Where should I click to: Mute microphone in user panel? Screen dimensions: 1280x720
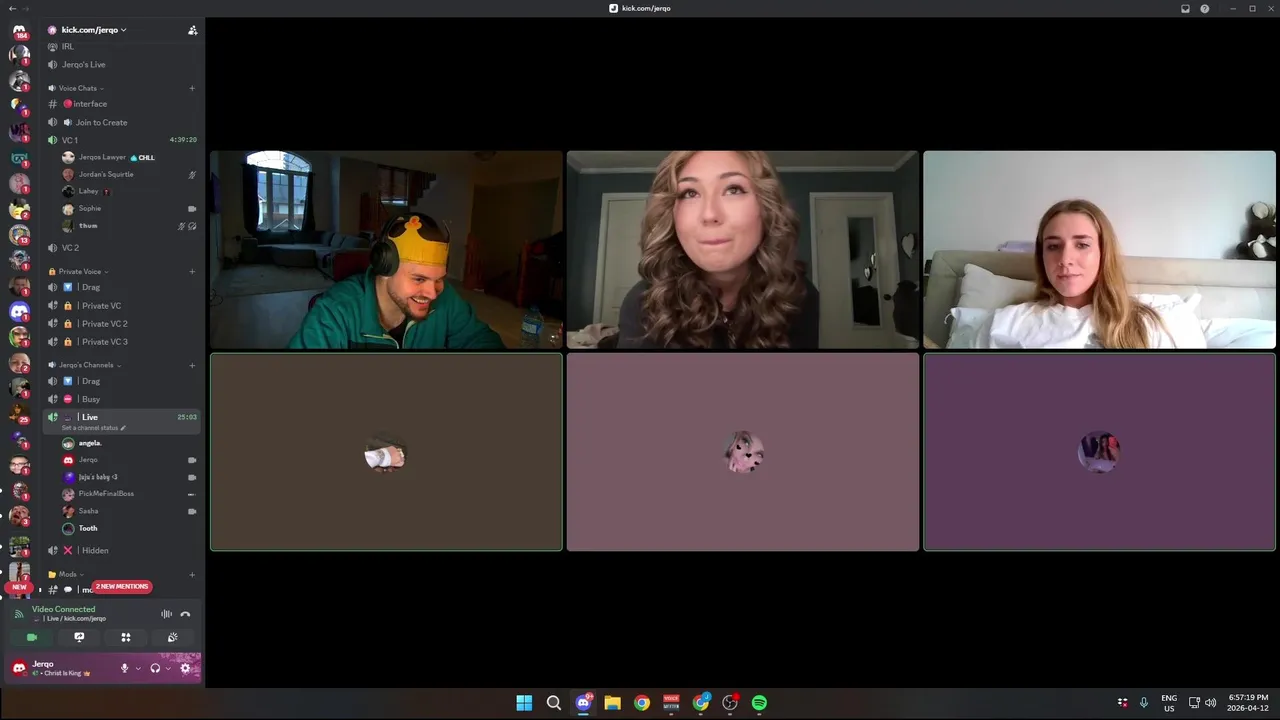click(124, 668)
